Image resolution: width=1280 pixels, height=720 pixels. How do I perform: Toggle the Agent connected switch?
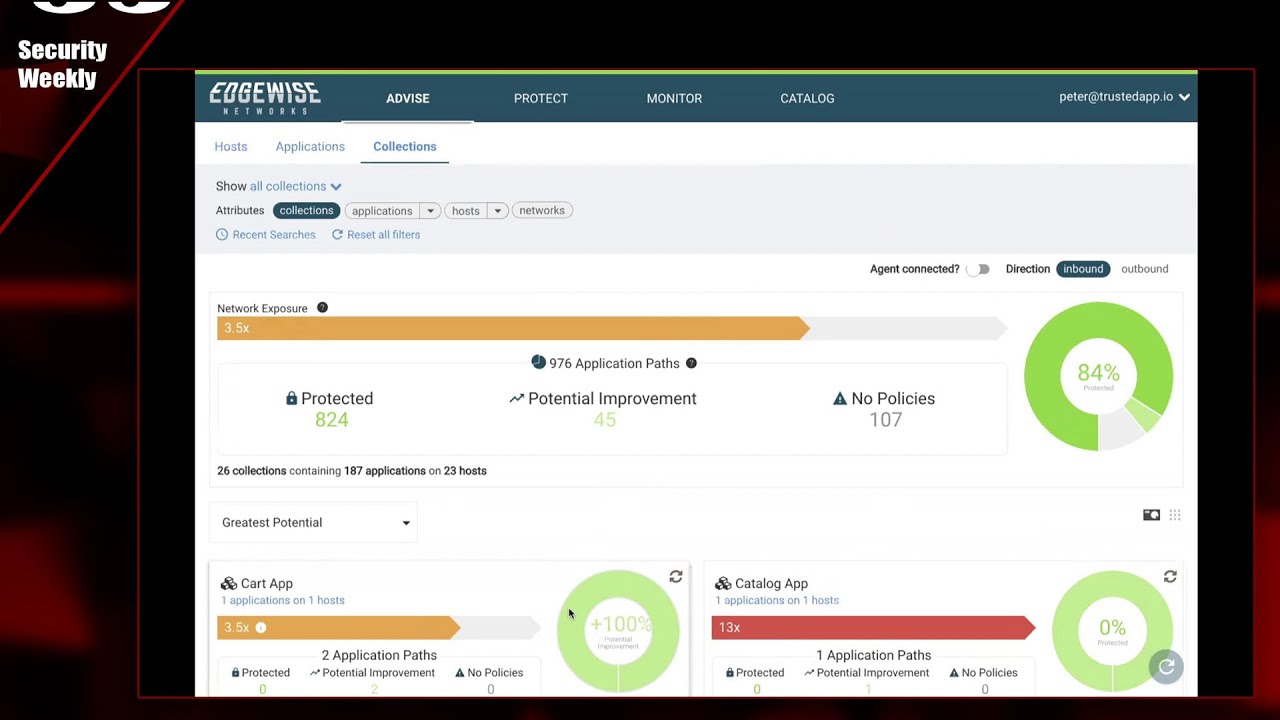pyautogui.click(x=979, y=269)
